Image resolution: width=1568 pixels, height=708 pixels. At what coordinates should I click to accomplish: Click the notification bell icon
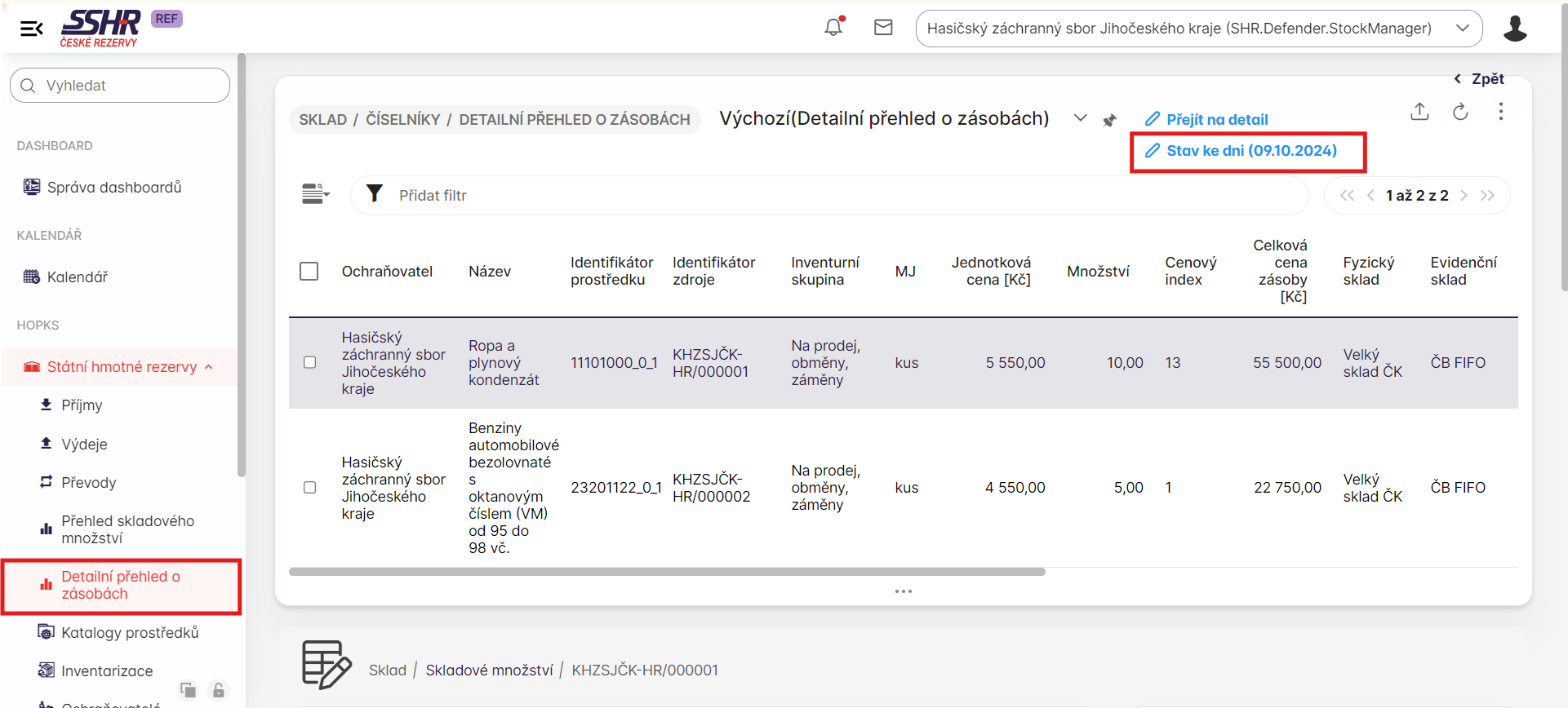833,27
